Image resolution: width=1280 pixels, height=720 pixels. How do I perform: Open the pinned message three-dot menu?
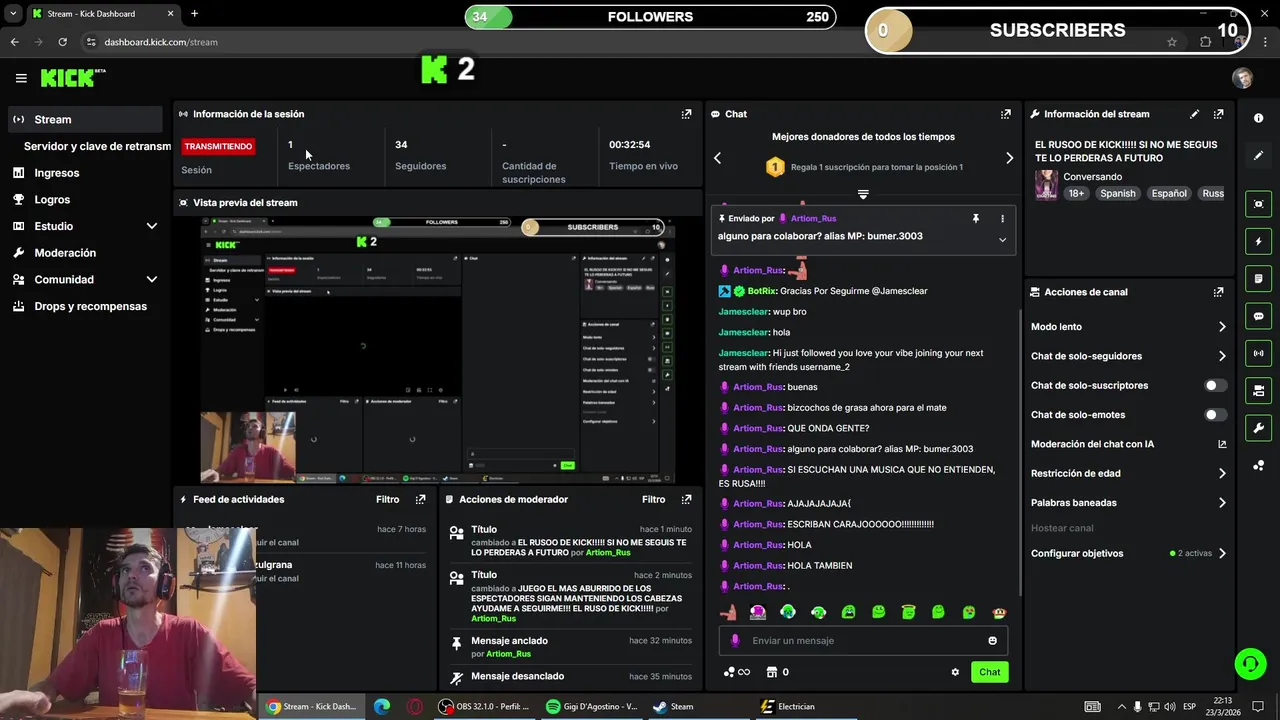point(1002,218)
